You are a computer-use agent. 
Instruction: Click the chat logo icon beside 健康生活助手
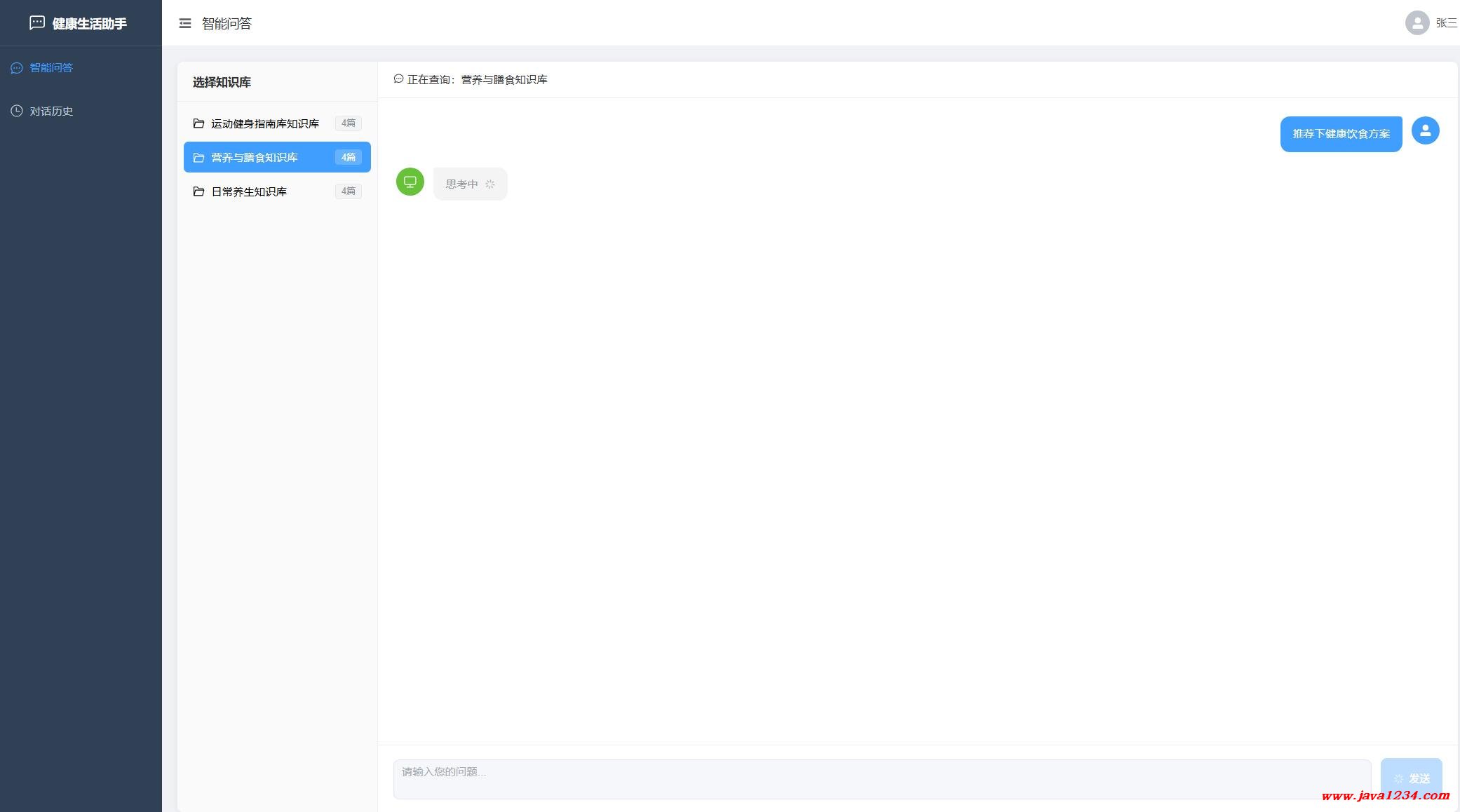(x=37, y=23)
